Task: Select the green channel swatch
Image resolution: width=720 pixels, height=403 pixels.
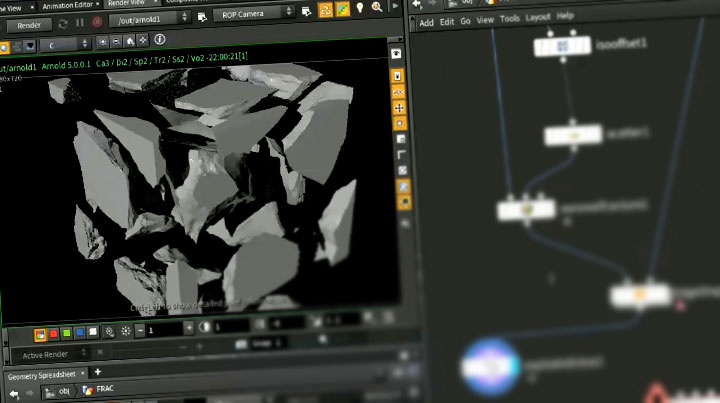Action: 67,333
